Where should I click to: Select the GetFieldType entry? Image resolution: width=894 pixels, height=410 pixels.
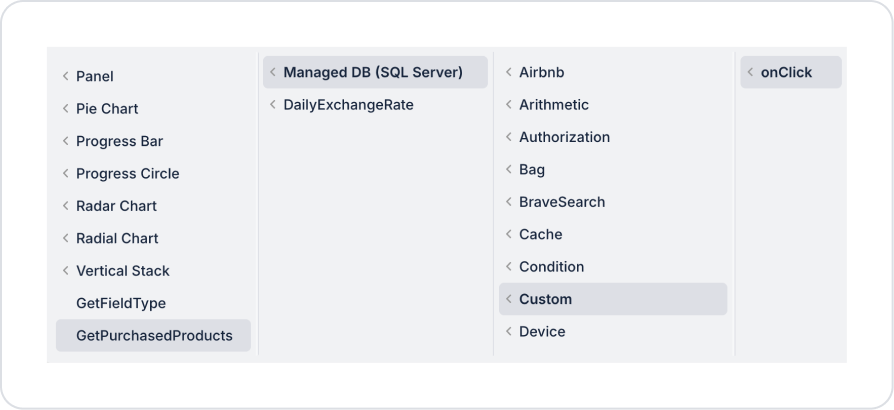click(121, 303)
